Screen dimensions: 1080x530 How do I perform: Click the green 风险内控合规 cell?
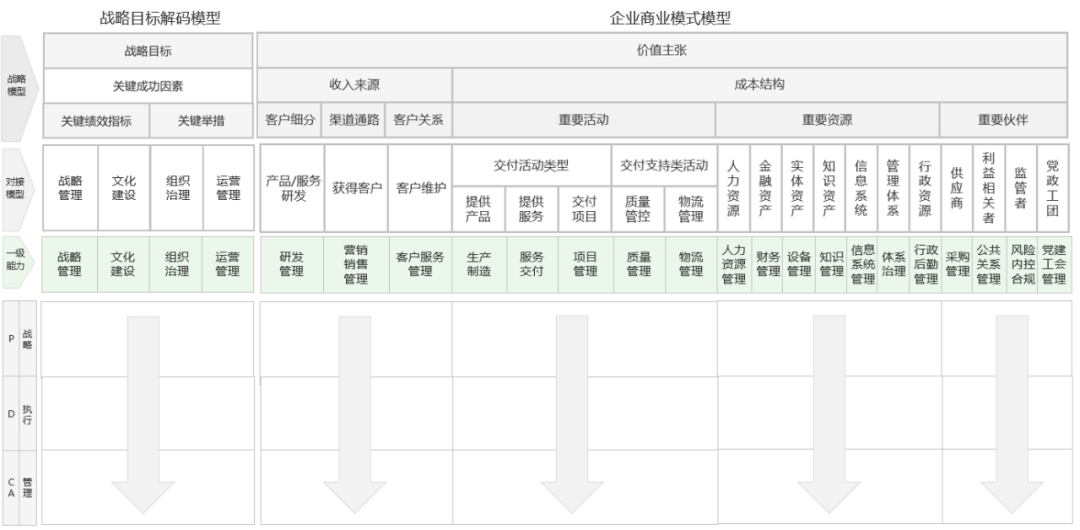[1023, 264]
